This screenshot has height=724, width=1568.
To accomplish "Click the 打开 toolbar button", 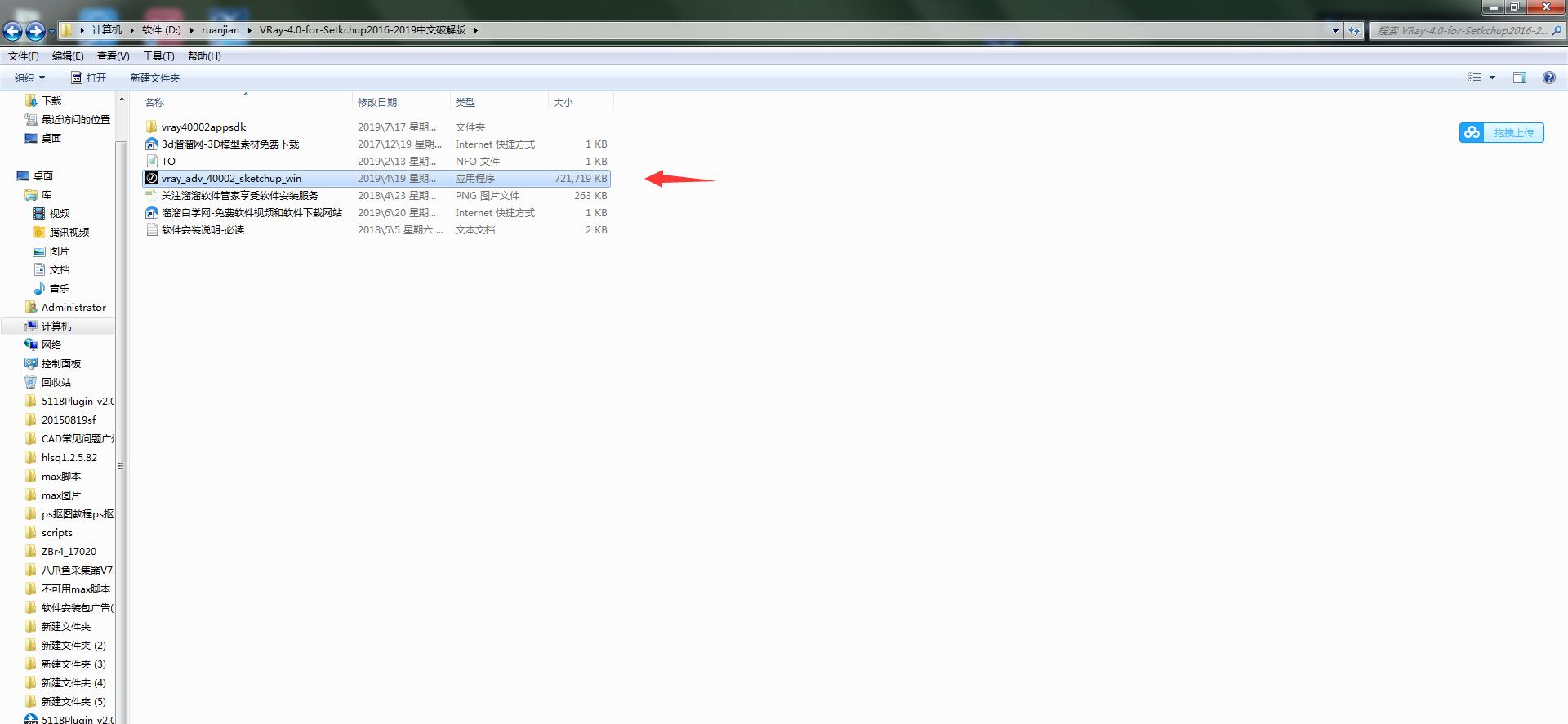I will click(89, 78).
